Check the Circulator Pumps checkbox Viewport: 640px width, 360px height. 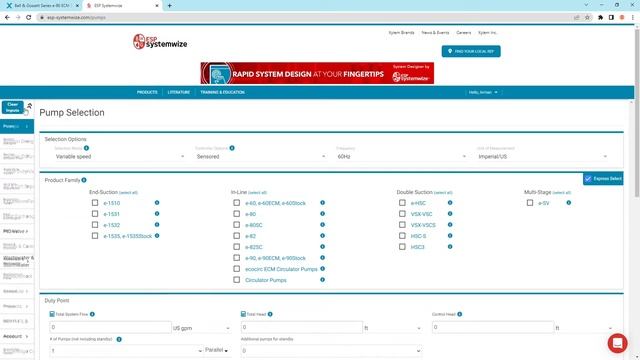point(236,280)
